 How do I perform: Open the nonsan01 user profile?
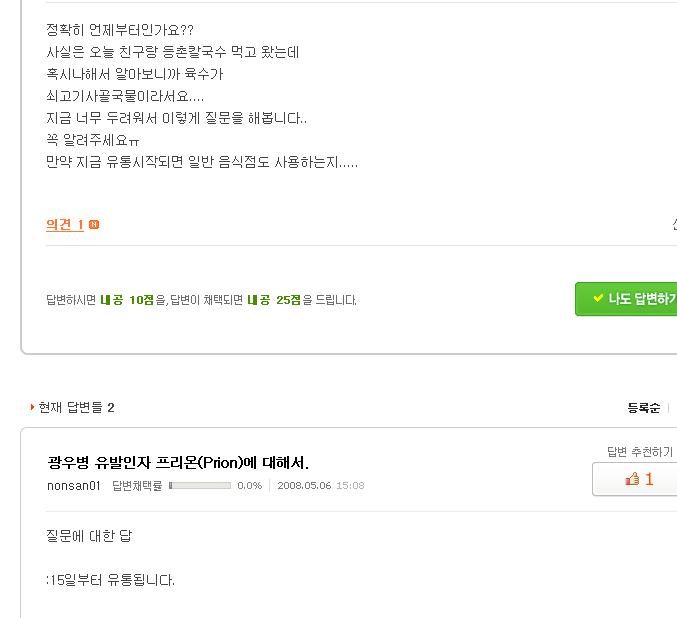click(x=73, y=486)
